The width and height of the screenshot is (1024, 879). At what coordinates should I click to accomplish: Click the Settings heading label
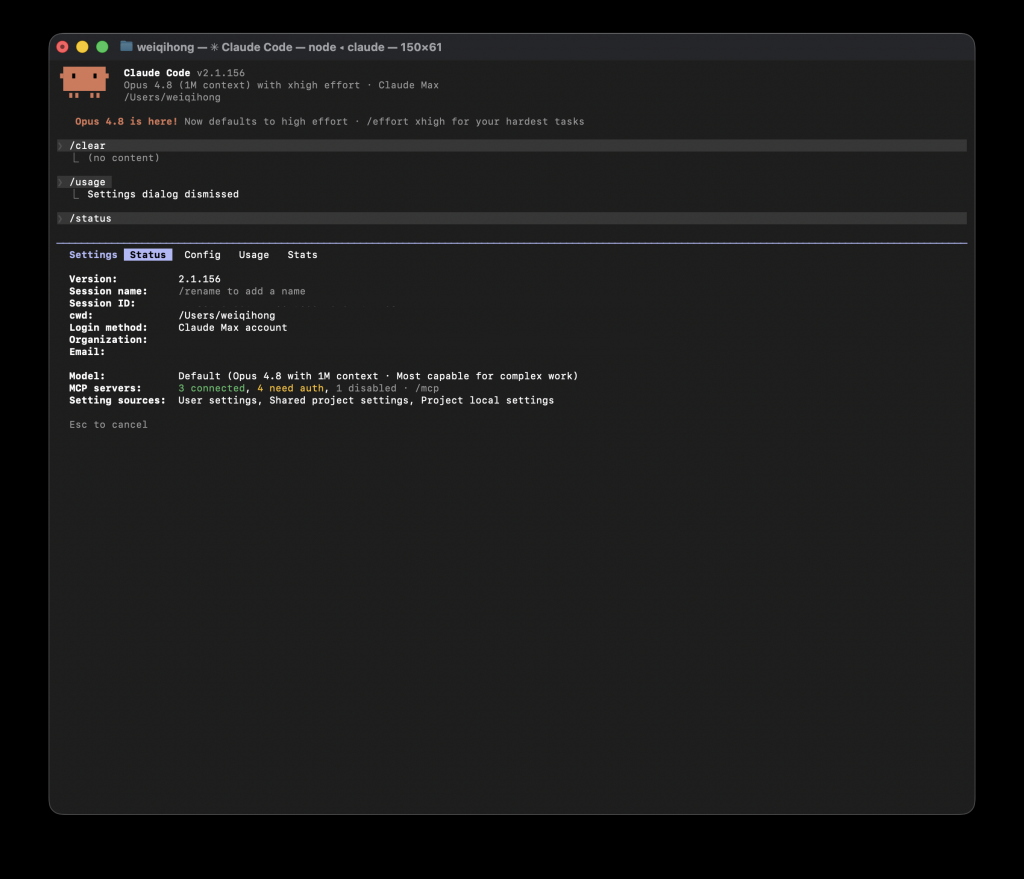pos(93,255)
